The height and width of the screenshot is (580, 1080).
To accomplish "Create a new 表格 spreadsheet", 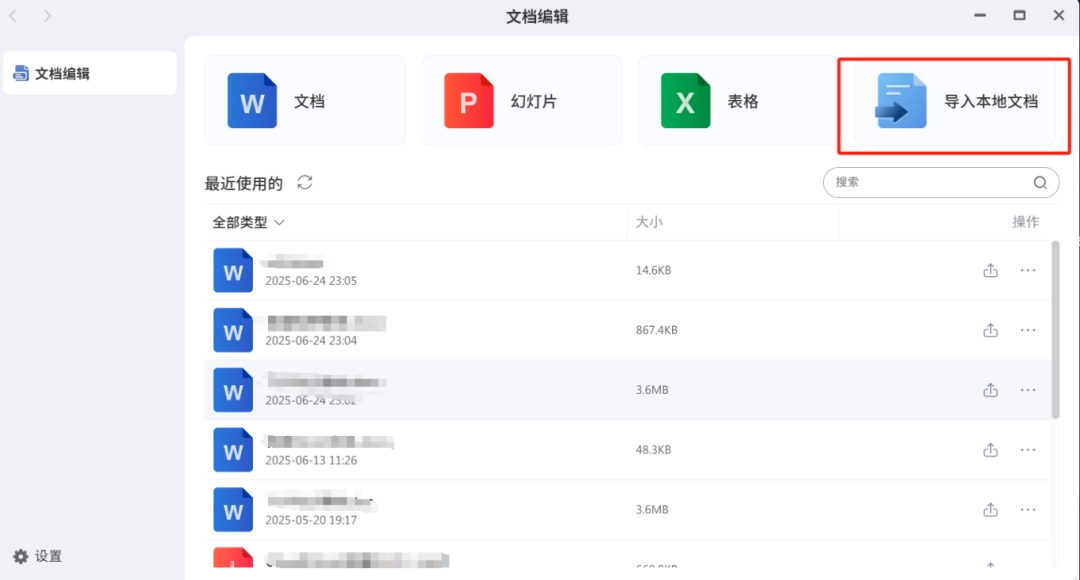I will click(x=738, y=101).
